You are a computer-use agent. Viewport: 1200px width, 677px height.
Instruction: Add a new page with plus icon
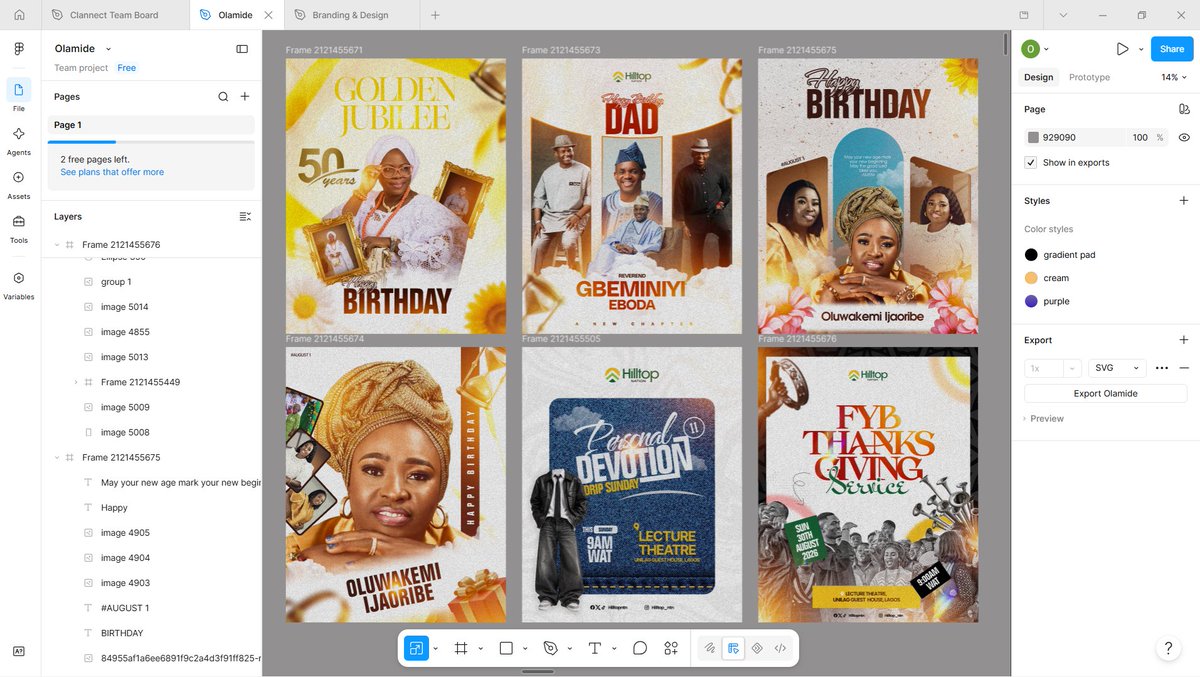(245, 97)
